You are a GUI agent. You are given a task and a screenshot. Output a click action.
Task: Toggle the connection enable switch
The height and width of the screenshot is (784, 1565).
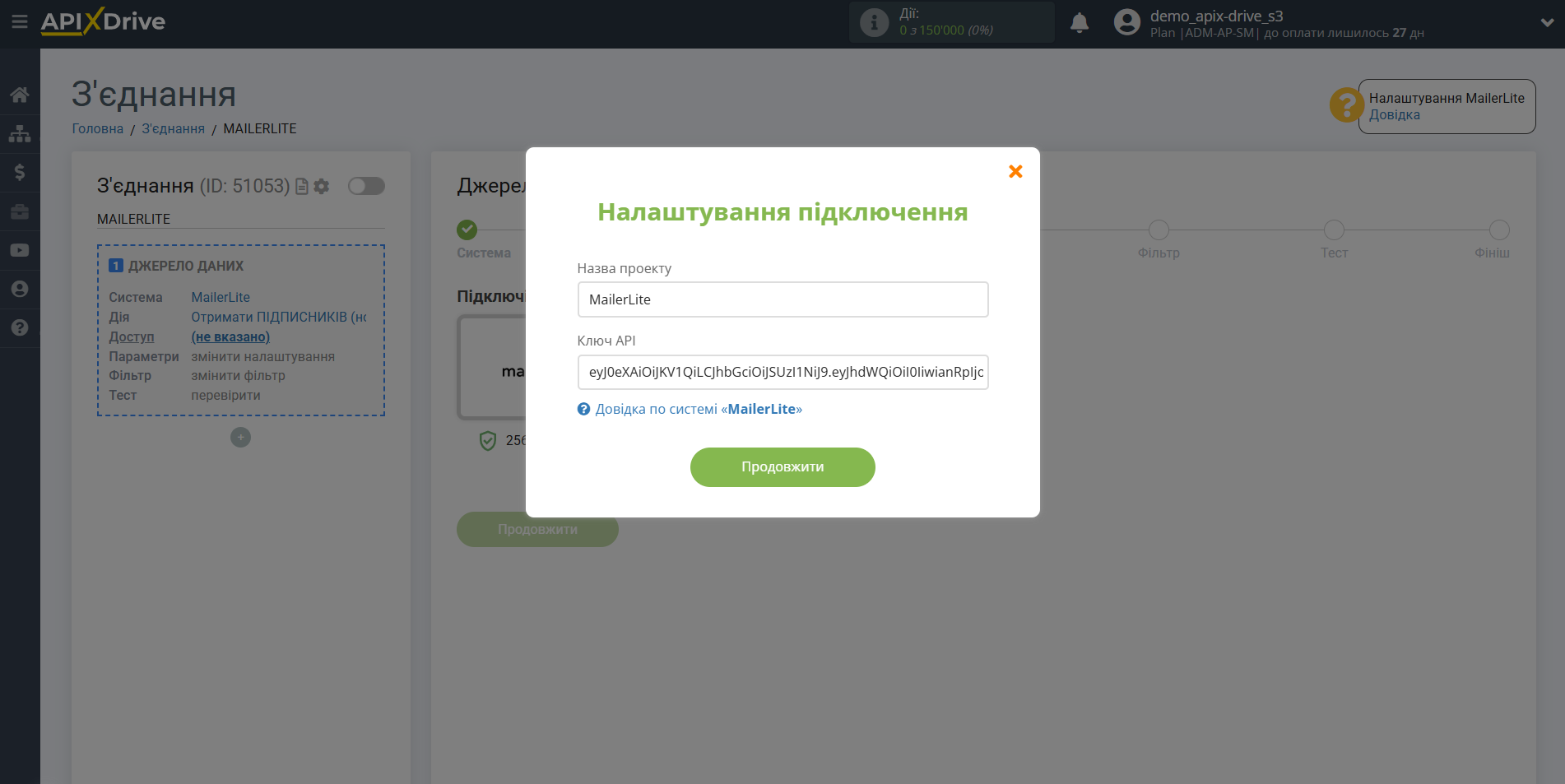[366, 186]
